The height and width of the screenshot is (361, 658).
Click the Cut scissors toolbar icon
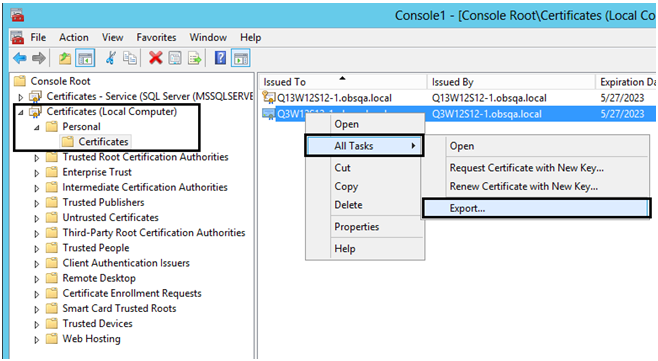click(111, 58)
